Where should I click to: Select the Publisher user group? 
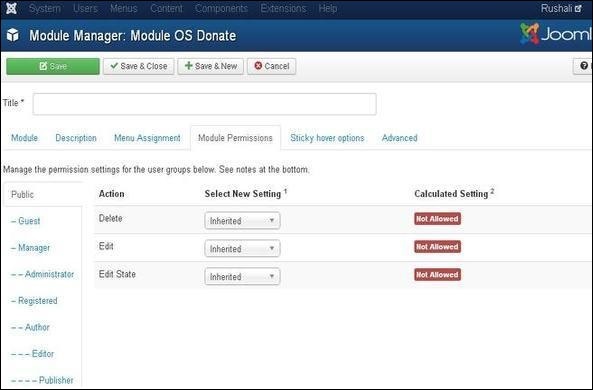42,380
